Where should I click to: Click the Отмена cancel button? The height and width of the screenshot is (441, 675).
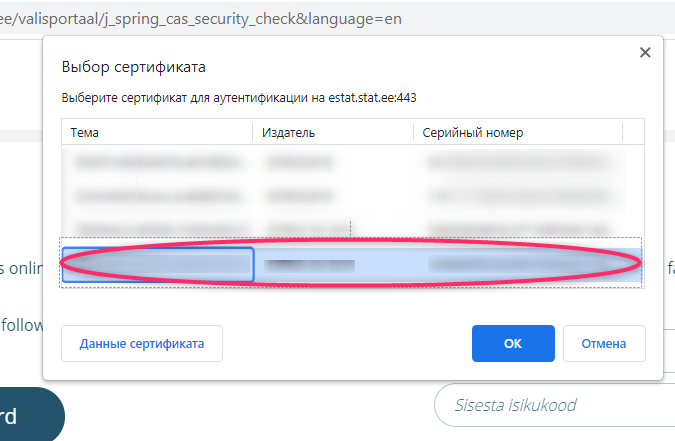604,343
